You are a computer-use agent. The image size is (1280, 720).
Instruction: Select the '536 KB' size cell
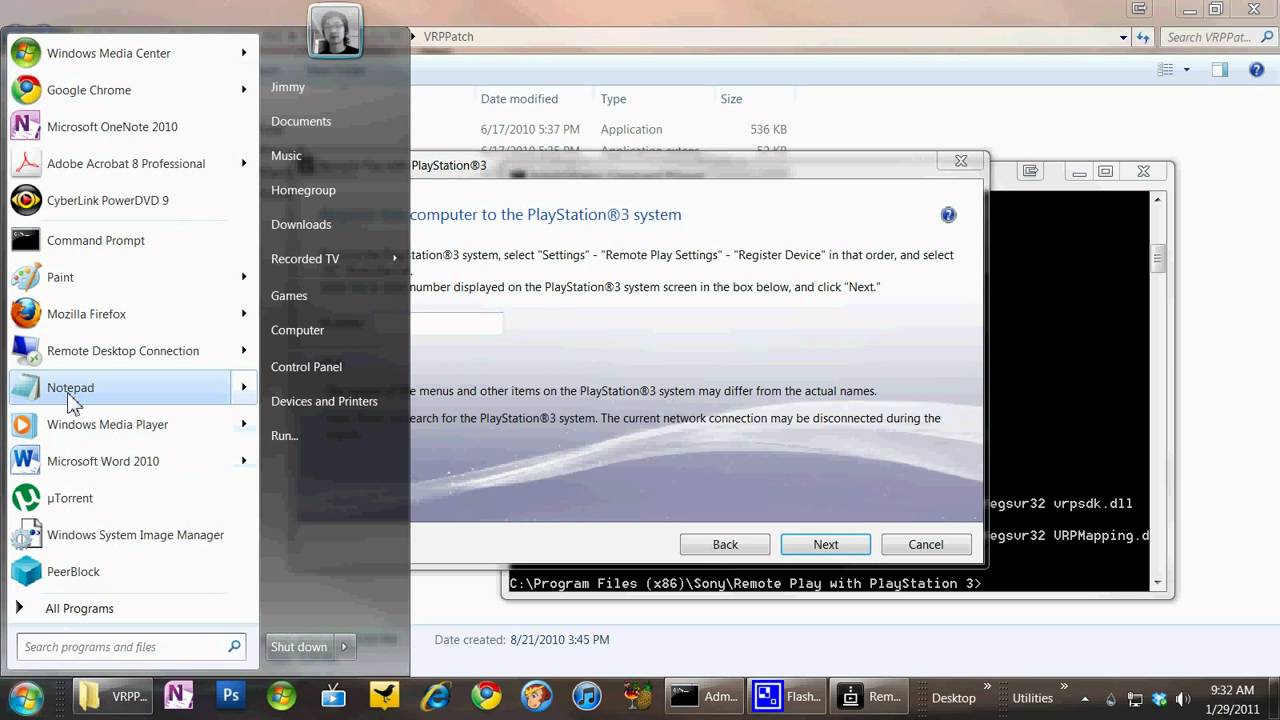click(x=768, y=130)
